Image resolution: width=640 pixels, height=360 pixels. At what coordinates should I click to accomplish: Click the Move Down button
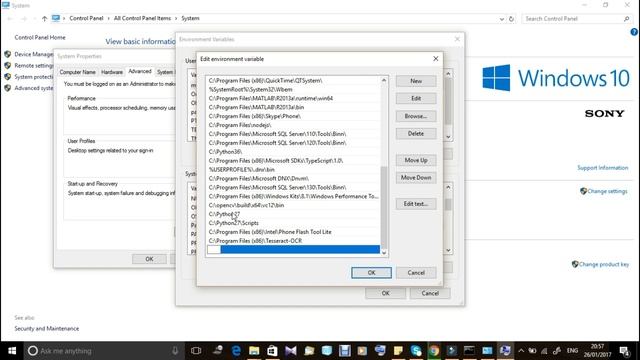click(416, 178)
